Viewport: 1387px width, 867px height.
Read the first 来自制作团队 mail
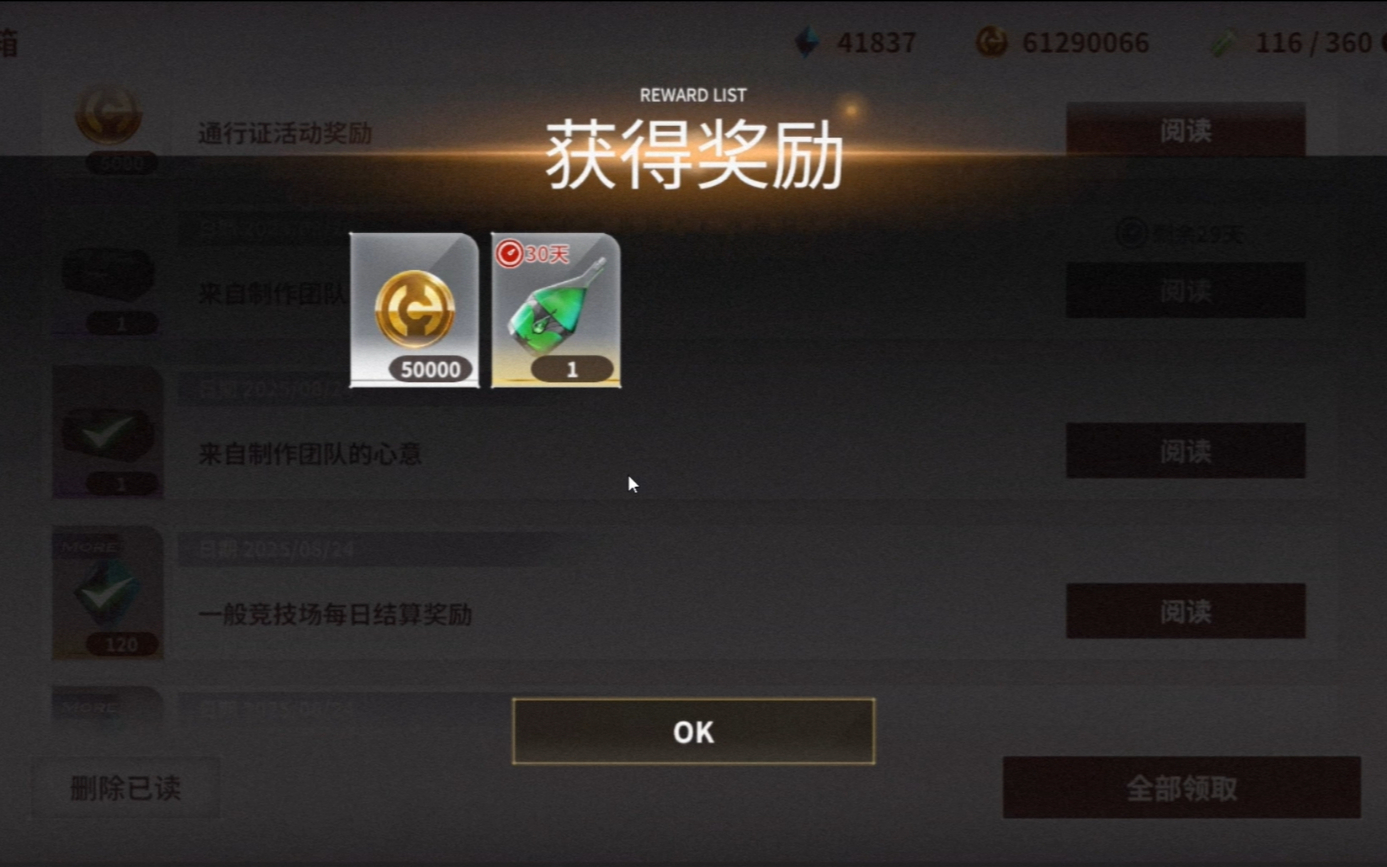click(1185, 290)
